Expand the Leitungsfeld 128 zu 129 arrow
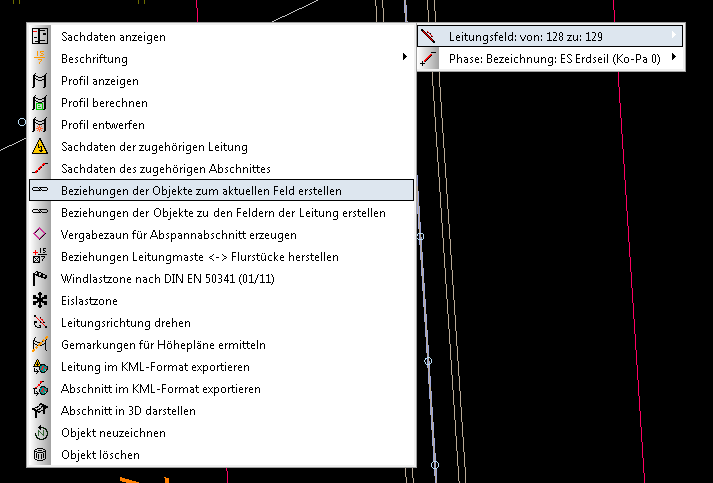Screen dimensions: 713x483 tap(675, 37)
